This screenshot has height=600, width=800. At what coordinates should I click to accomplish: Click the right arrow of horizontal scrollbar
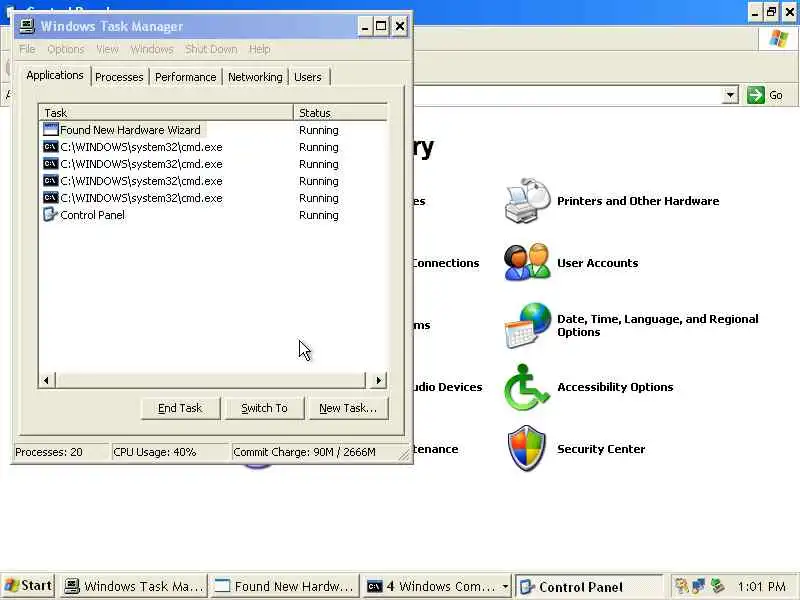pos(378,380)
